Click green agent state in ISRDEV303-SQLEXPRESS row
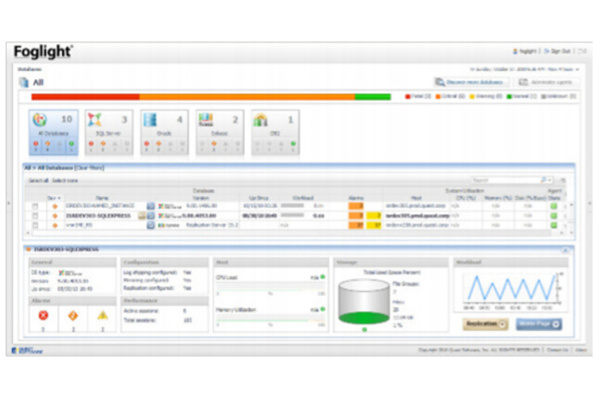 pos(554,216)
